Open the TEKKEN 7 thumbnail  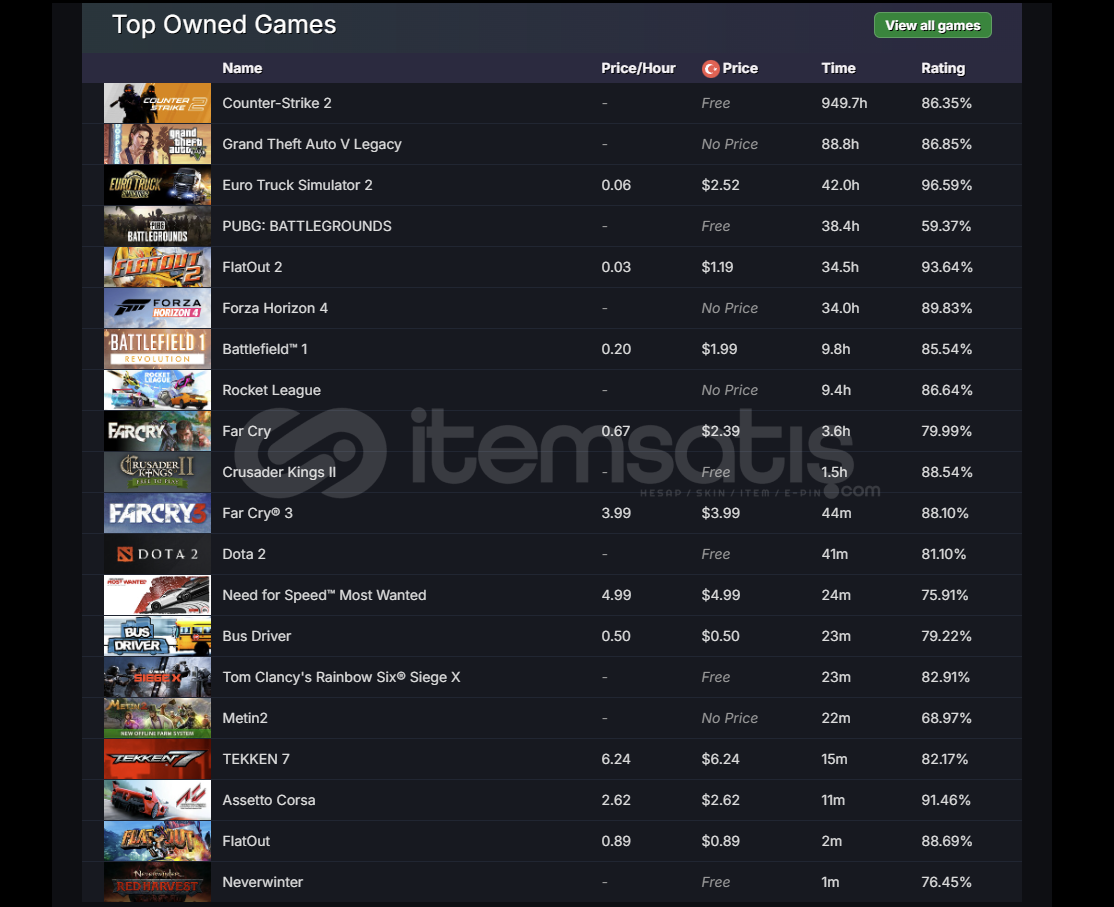[157, 759]
